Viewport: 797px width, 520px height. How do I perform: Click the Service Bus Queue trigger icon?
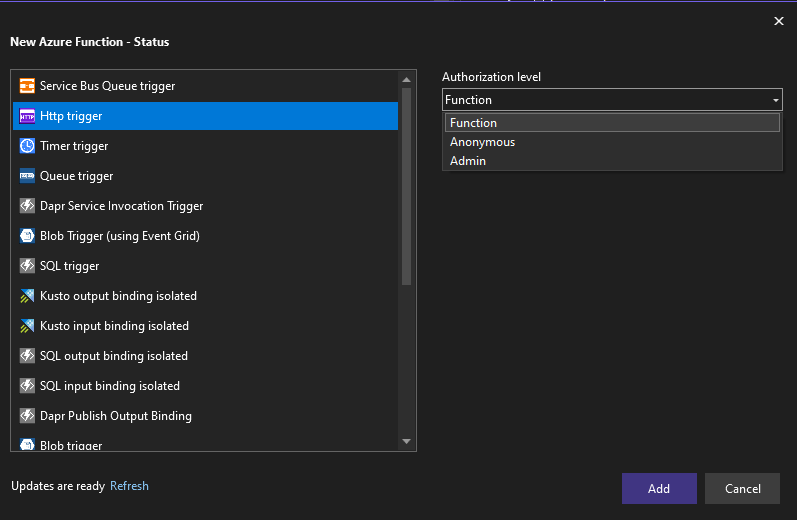(27, 86)
